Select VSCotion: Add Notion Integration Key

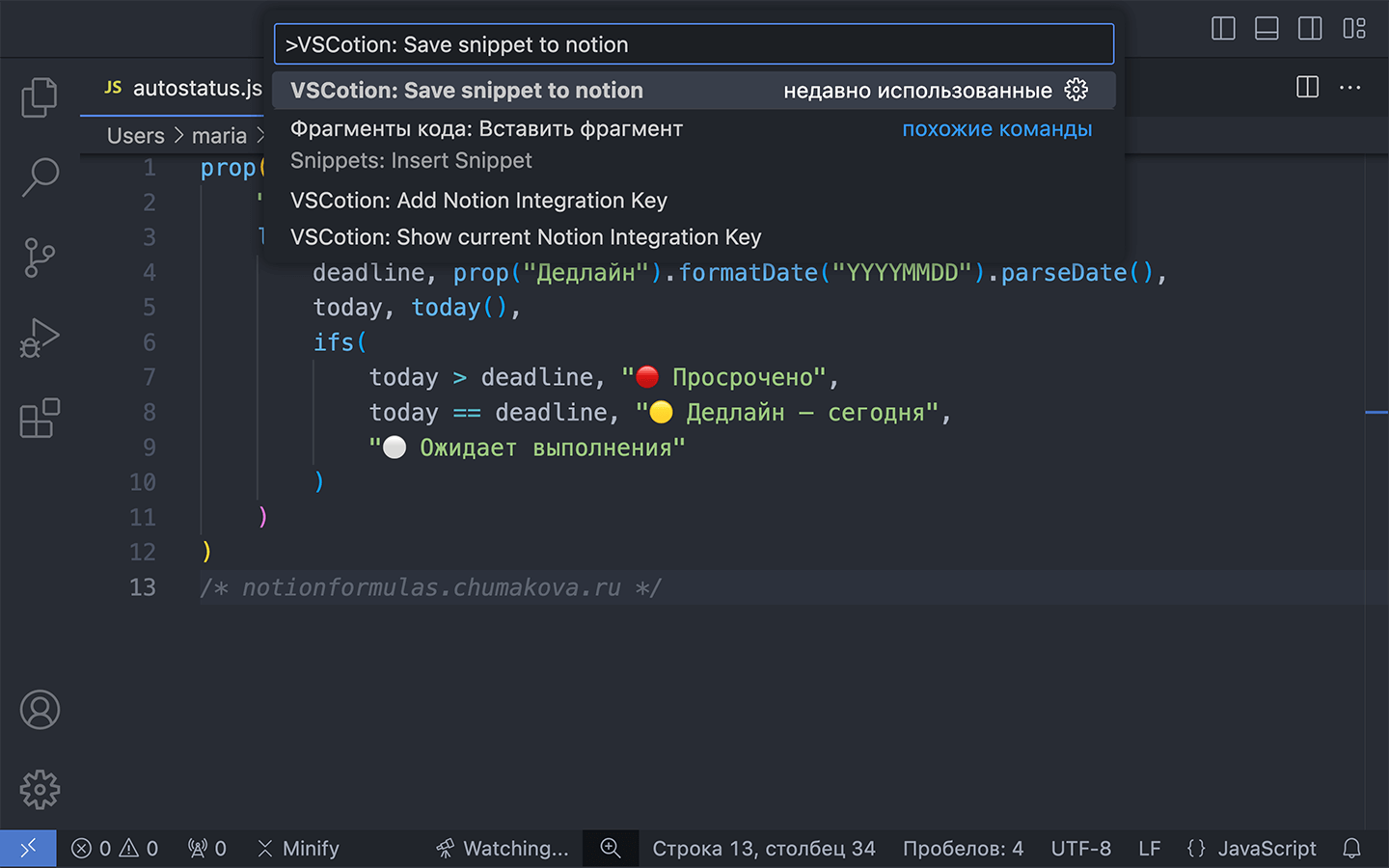[x=694, y=201]
